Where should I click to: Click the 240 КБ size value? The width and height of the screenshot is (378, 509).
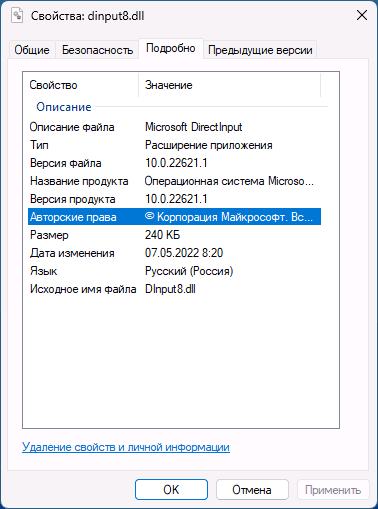pyautogui.click(x=162, y=235)
